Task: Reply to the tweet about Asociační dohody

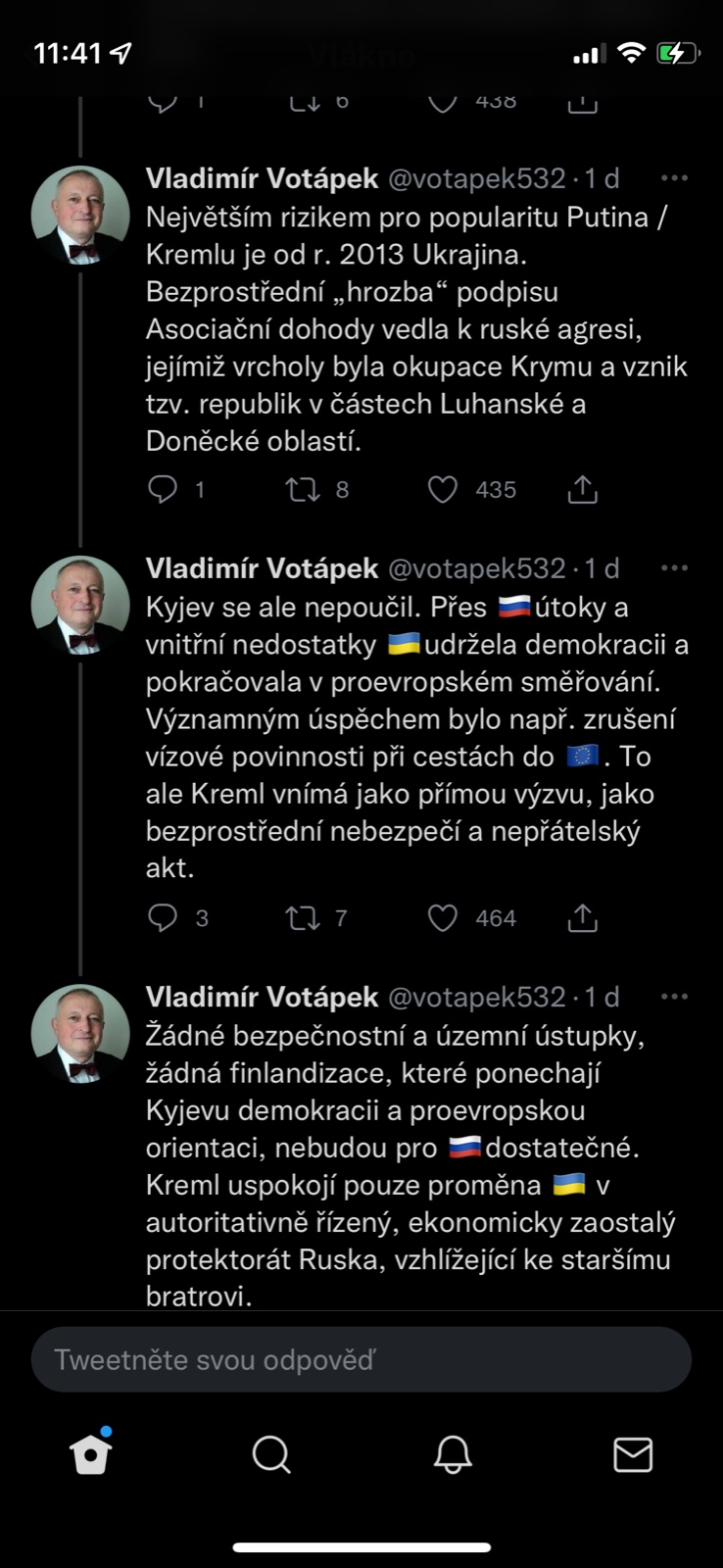Action: [163, 489]
